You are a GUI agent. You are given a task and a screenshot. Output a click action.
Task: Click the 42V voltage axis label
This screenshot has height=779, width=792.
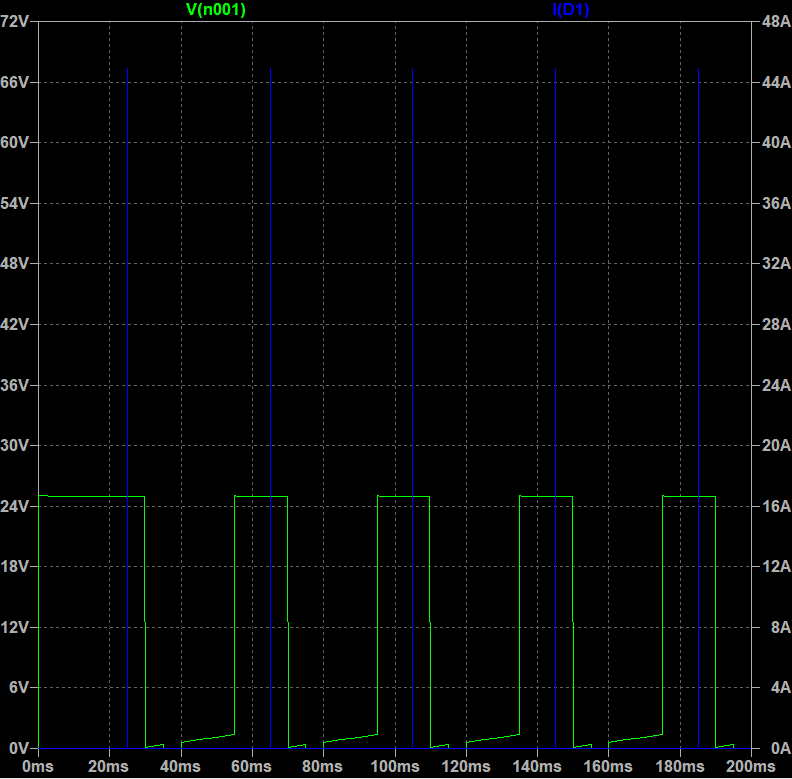coord(15,324)
